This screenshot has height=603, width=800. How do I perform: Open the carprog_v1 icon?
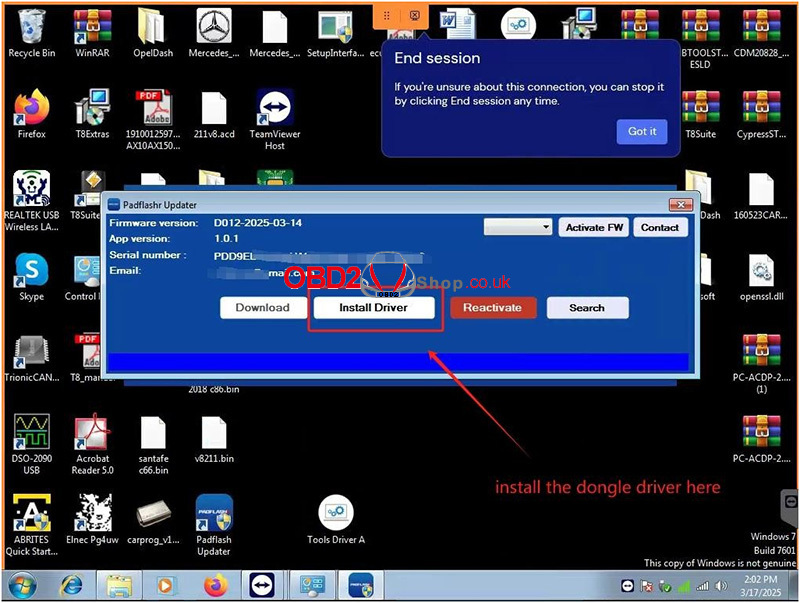(152, 515)
